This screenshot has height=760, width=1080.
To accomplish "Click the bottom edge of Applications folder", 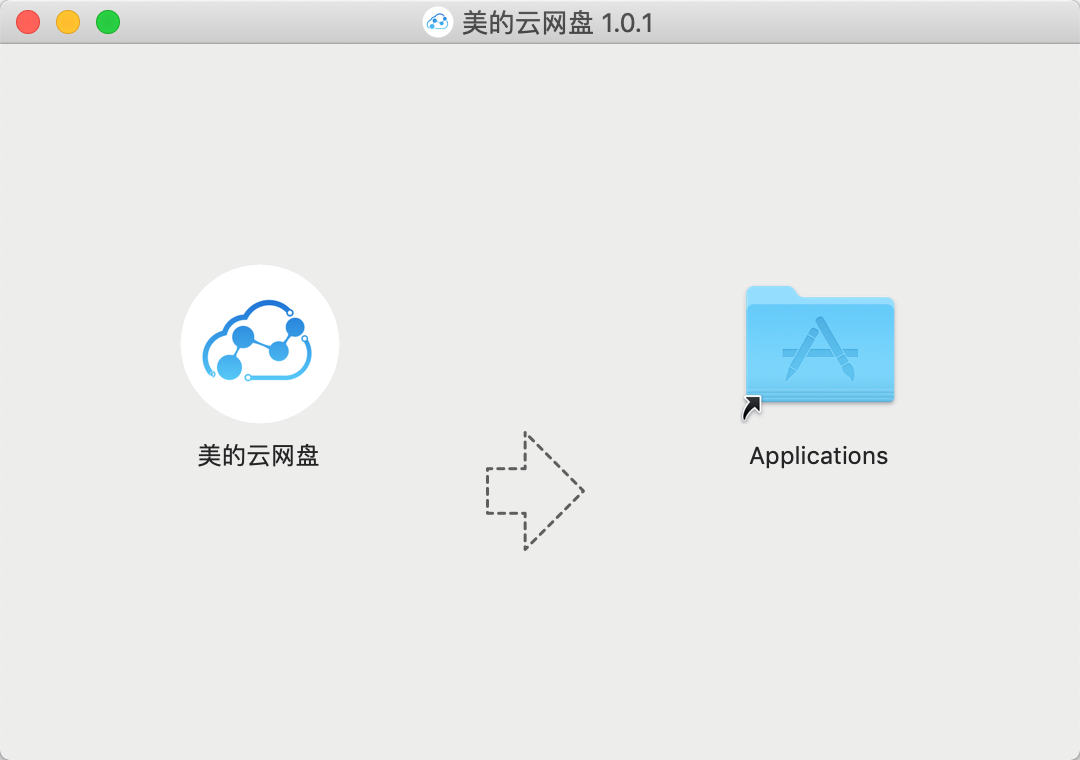I will click(x=819, y=397).
